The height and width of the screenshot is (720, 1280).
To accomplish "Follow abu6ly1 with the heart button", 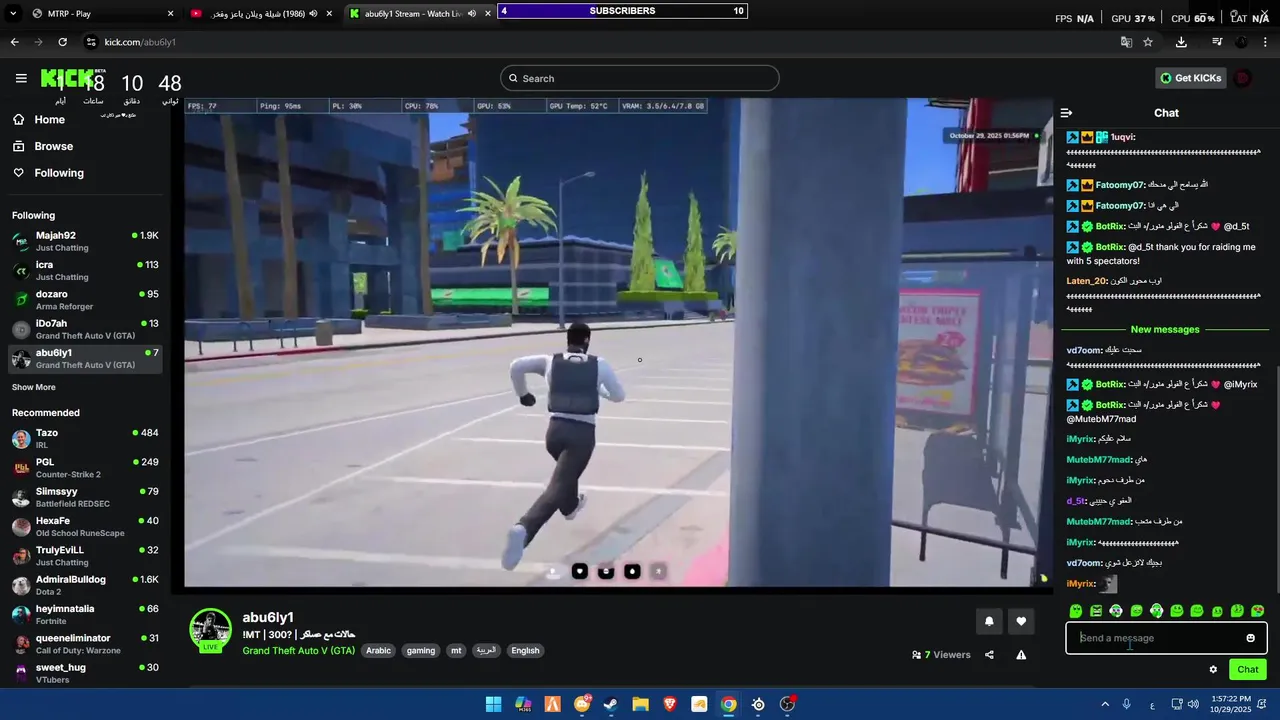I will tap(1021, 621).
